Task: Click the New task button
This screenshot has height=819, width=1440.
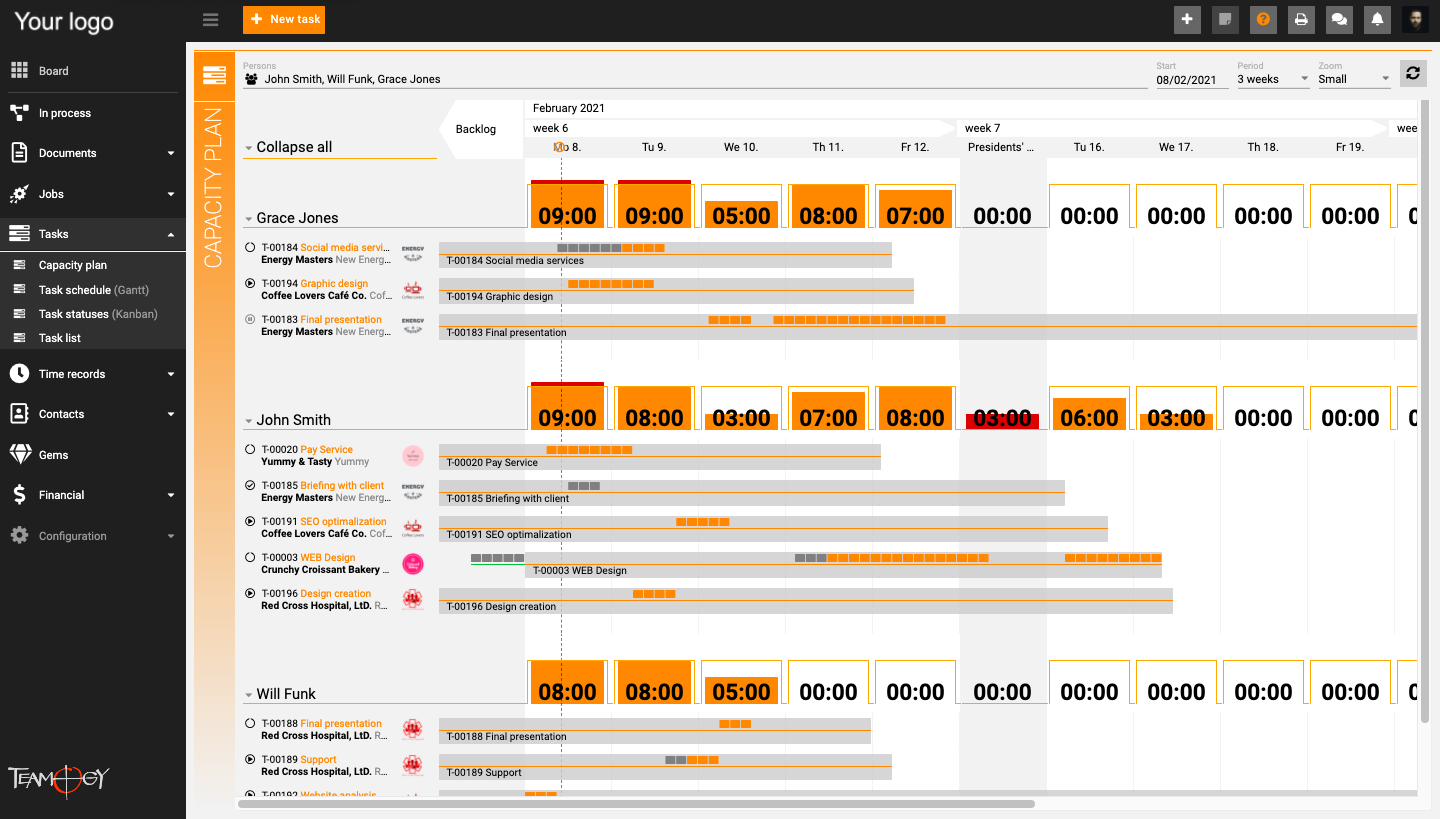Action: tap(284, 20)
